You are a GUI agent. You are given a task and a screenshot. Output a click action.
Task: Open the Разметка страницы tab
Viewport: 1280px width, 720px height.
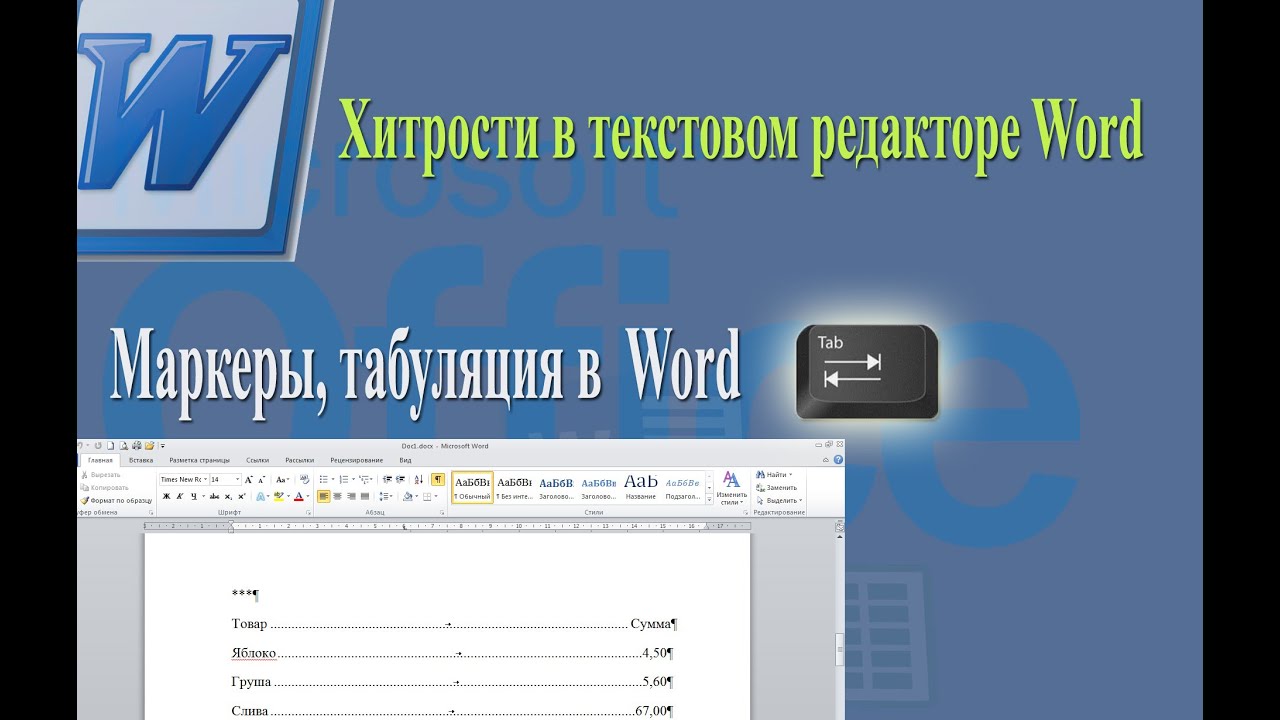click(x=199, y=460)
